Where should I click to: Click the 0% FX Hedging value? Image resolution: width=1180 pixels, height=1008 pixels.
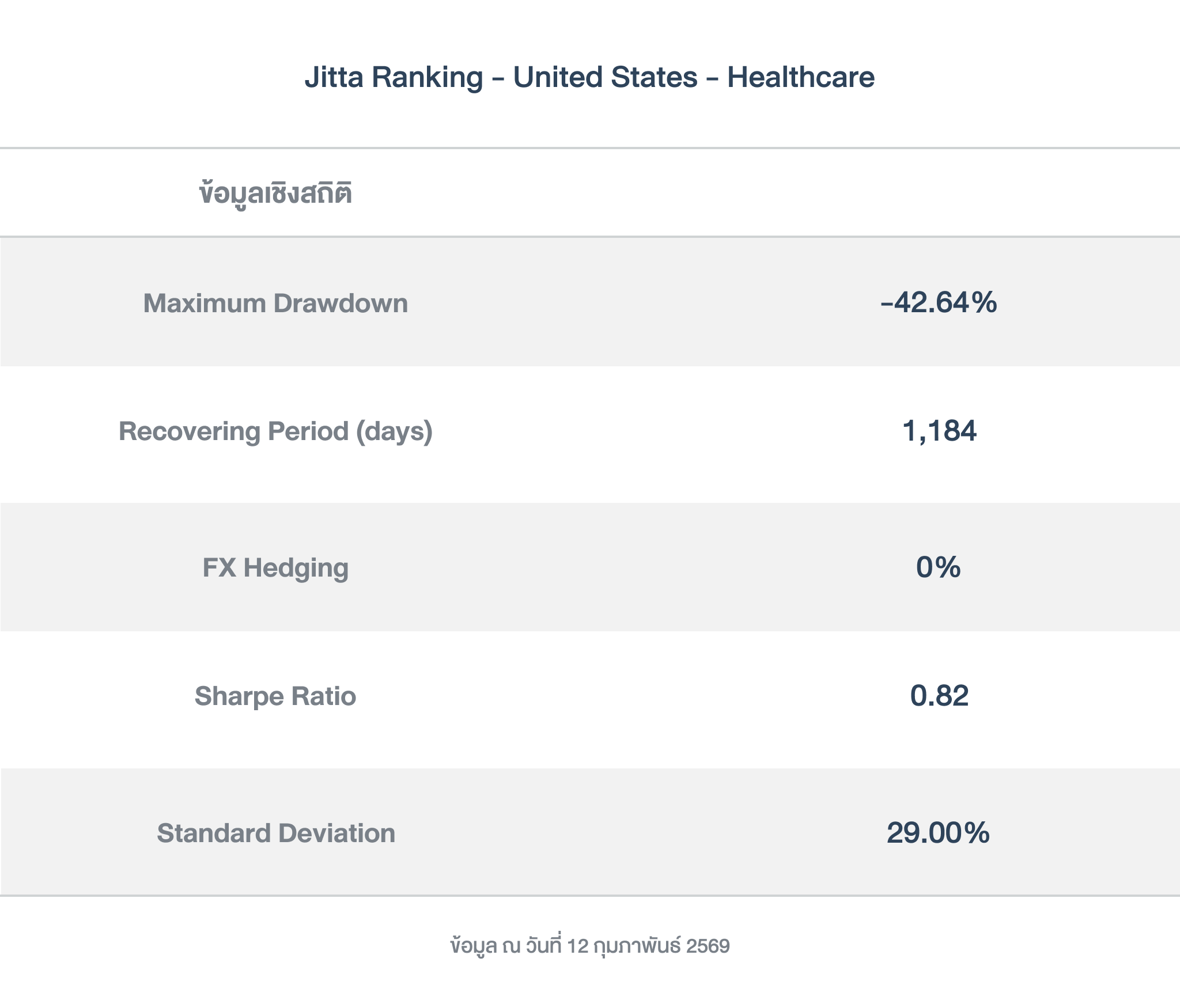(939, 567)
